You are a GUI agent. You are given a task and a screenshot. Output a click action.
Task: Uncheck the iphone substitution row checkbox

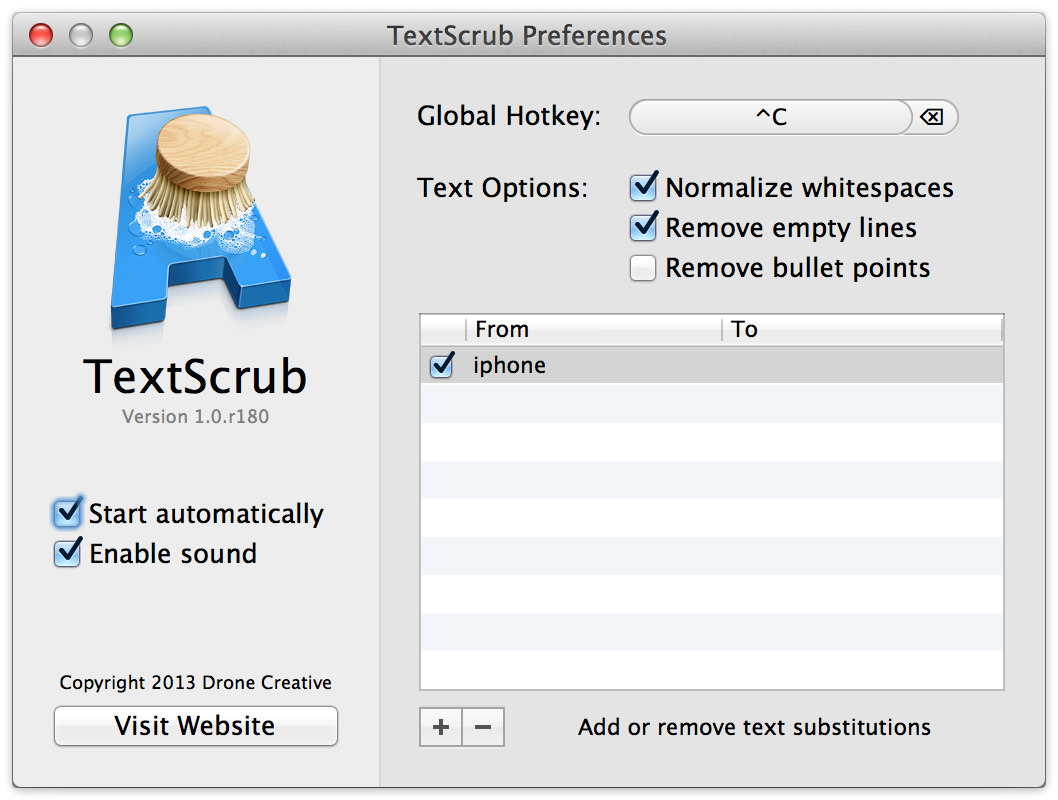442,365
